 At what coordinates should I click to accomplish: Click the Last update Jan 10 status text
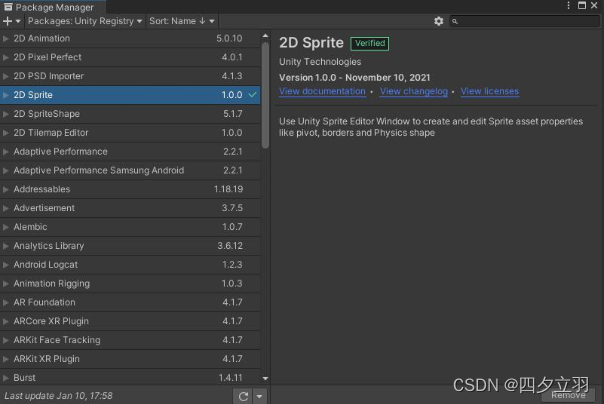59,396
